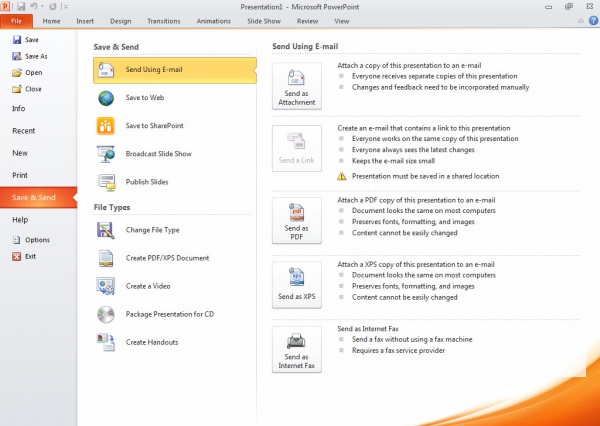The height and width of the screenshot is (426, 600).
Task: Click the Open folder icon in sidebar
Action: [x=17, y=73]
